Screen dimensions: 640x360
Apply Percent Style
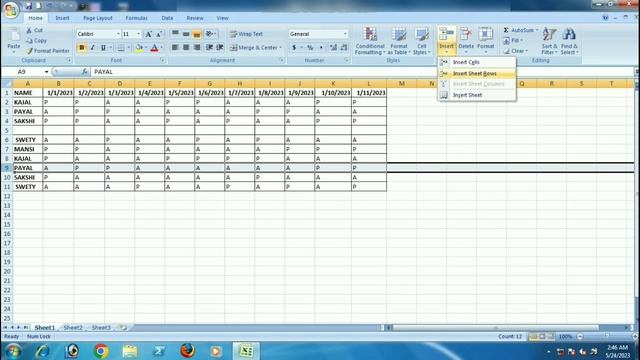(310, 48)
